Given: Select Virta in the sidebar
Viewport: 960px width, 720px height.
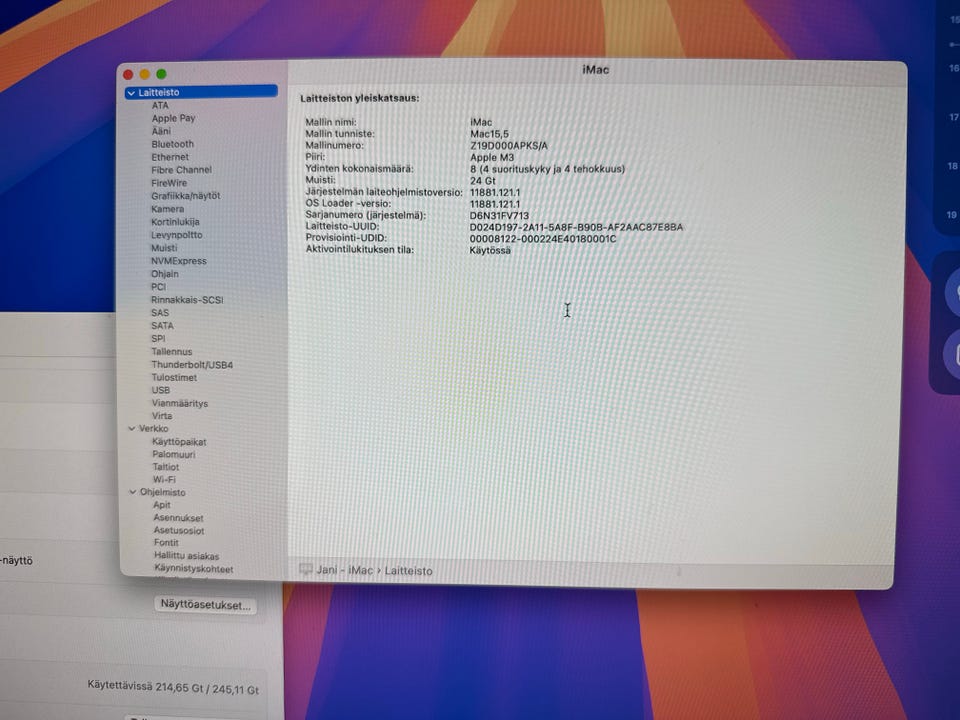Looking at the screenshot, I should click(162, 416).
